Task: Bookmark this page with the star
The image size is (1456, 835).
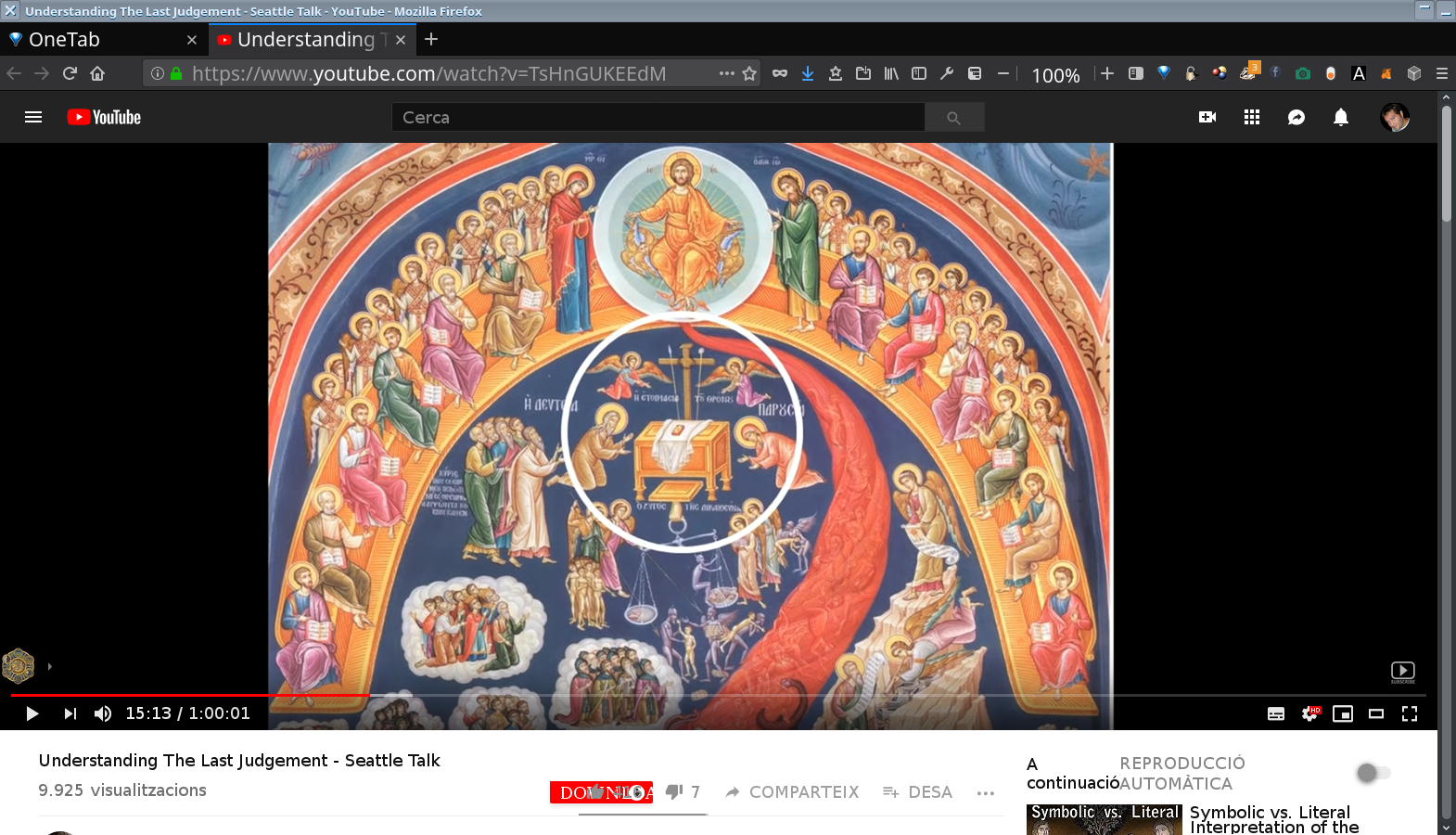Action: (749, 73)
